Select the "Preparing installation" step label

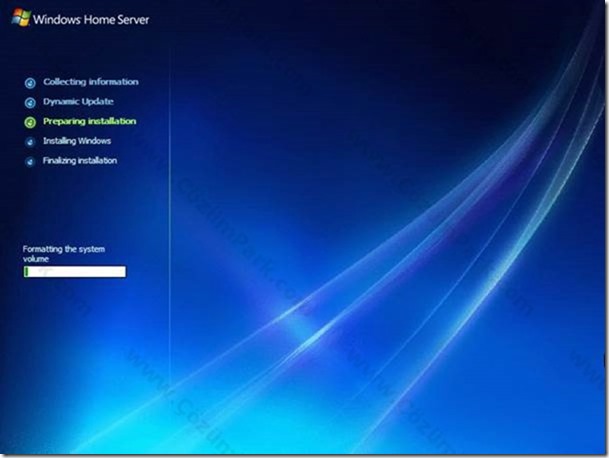point(90,122)
